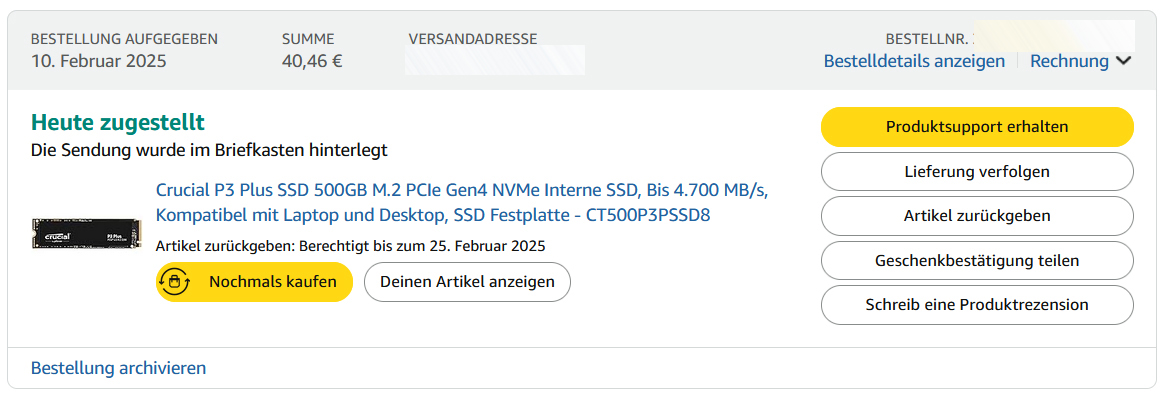Open the redacted Versandadresse name popover
Image resolution: width=1170 pixels, height=401 pixels.
pyautogui.click(x=495, y=60)
